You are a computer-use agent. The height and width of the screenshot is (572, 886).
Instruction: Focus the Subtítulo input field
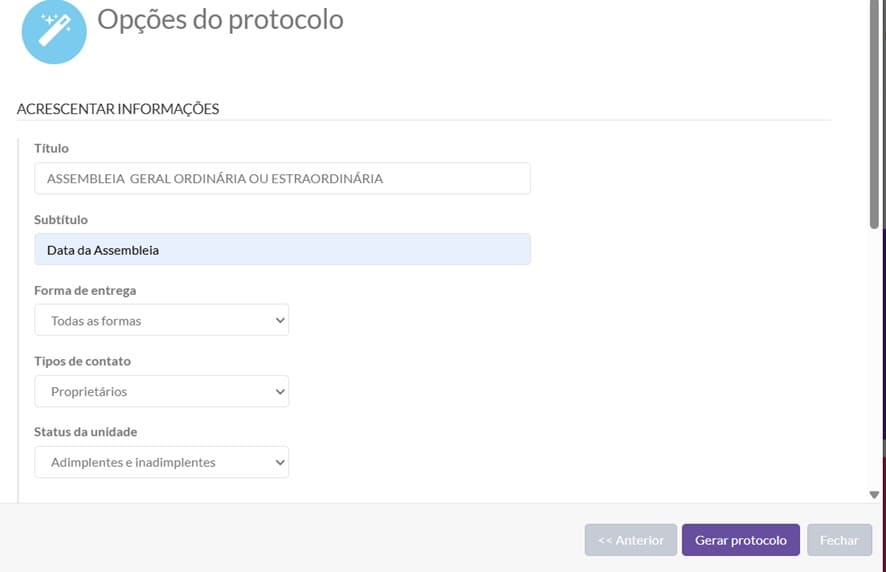coord(282,250)
